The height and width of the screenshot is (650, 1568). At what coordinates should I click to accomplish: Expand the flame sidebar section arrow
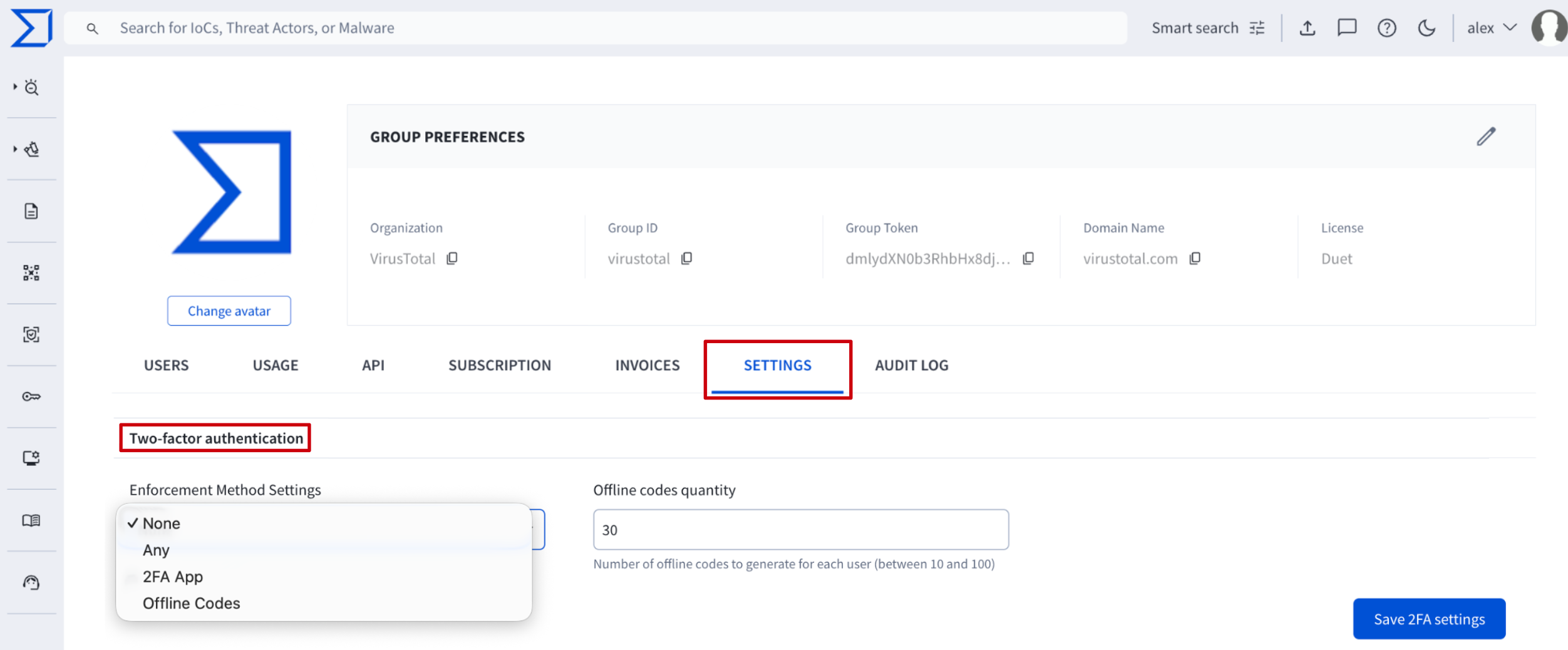click(15, 149)
